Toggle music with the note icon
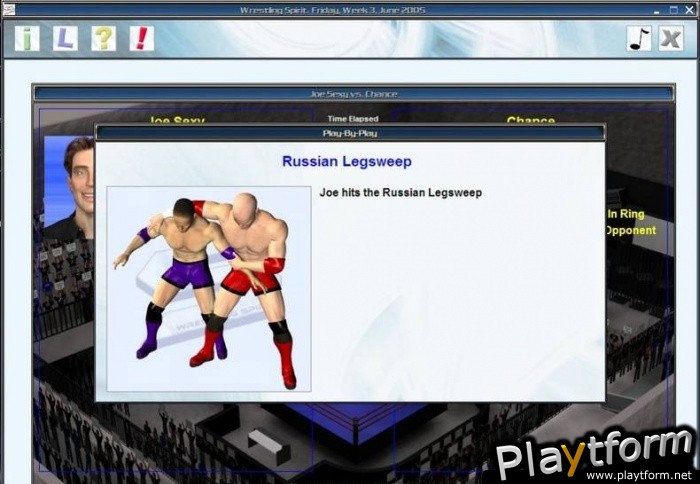 639,38
